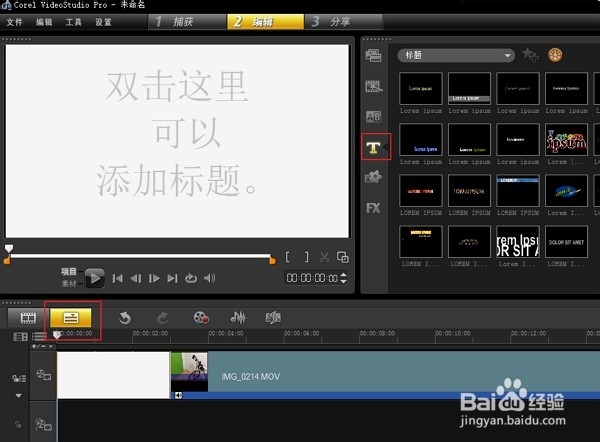Set mark-in with left bracket

(288, 257)
